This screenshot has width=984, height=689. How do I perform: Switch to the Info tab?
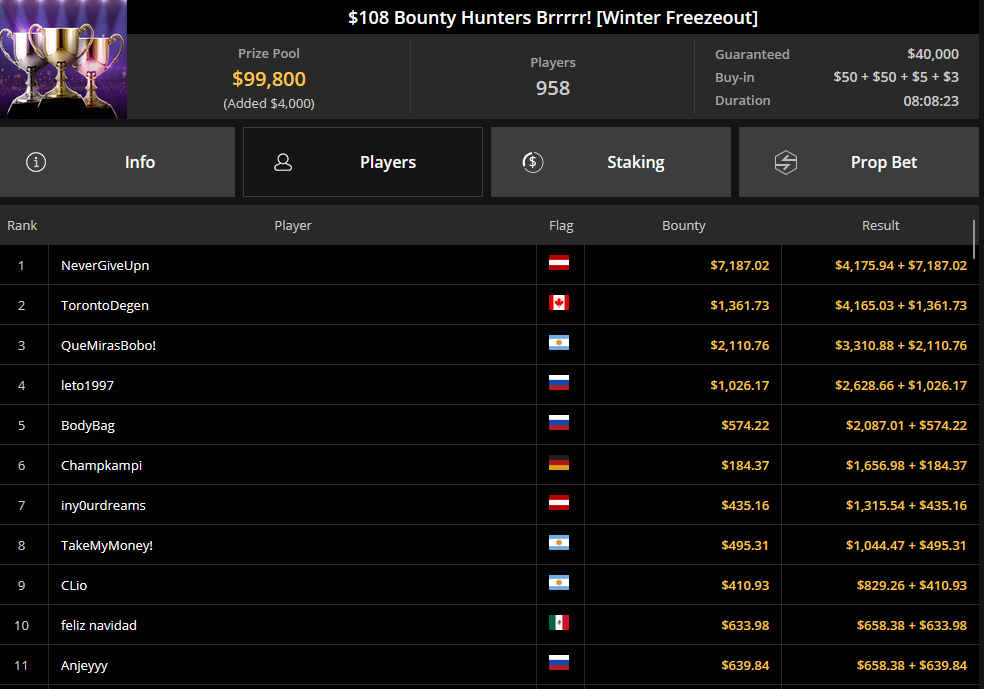tap(117, 163)
